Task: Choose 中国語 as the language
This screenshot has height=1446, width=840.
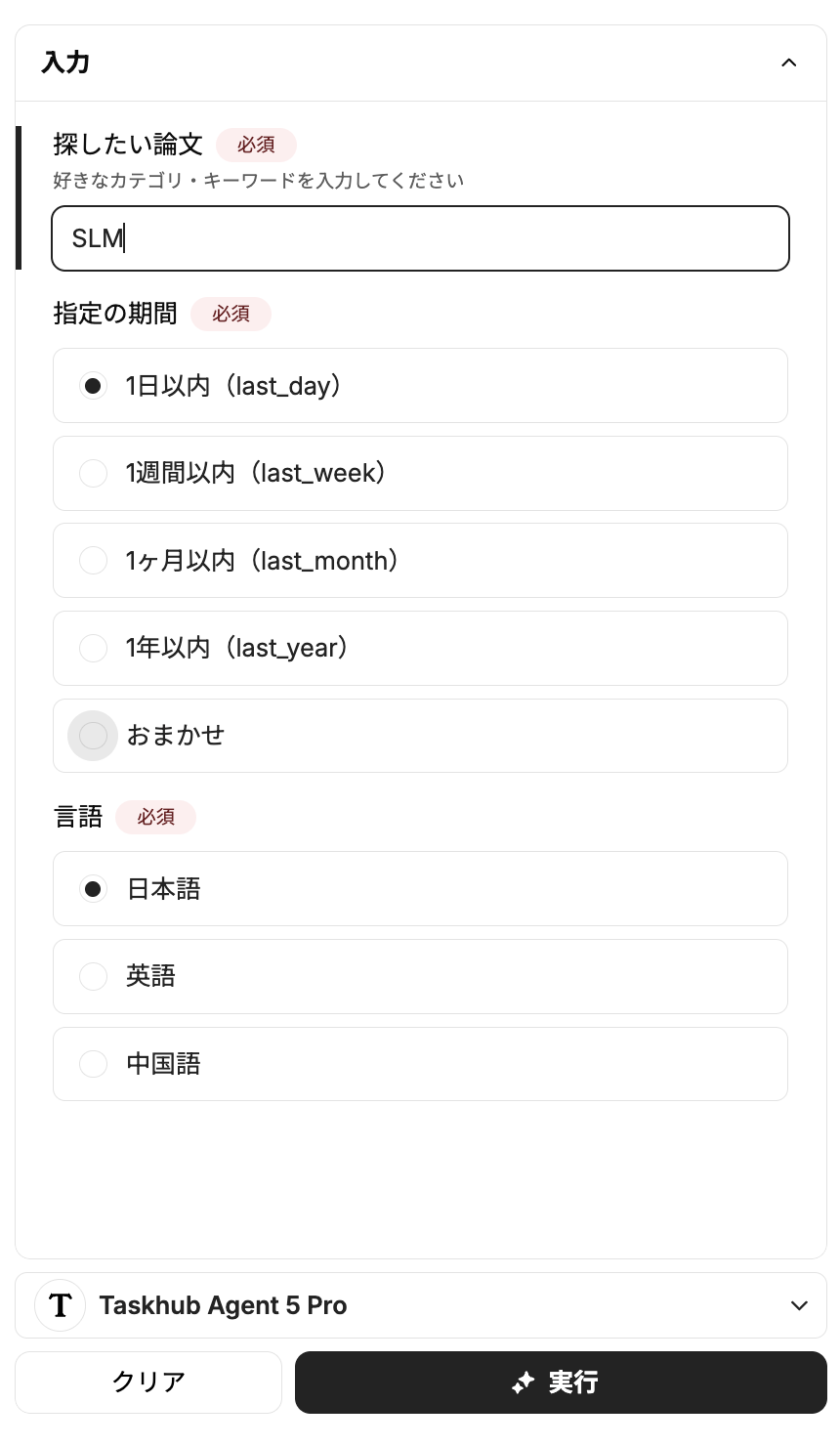Action: pyautogui.click(x=93, y=1064)
